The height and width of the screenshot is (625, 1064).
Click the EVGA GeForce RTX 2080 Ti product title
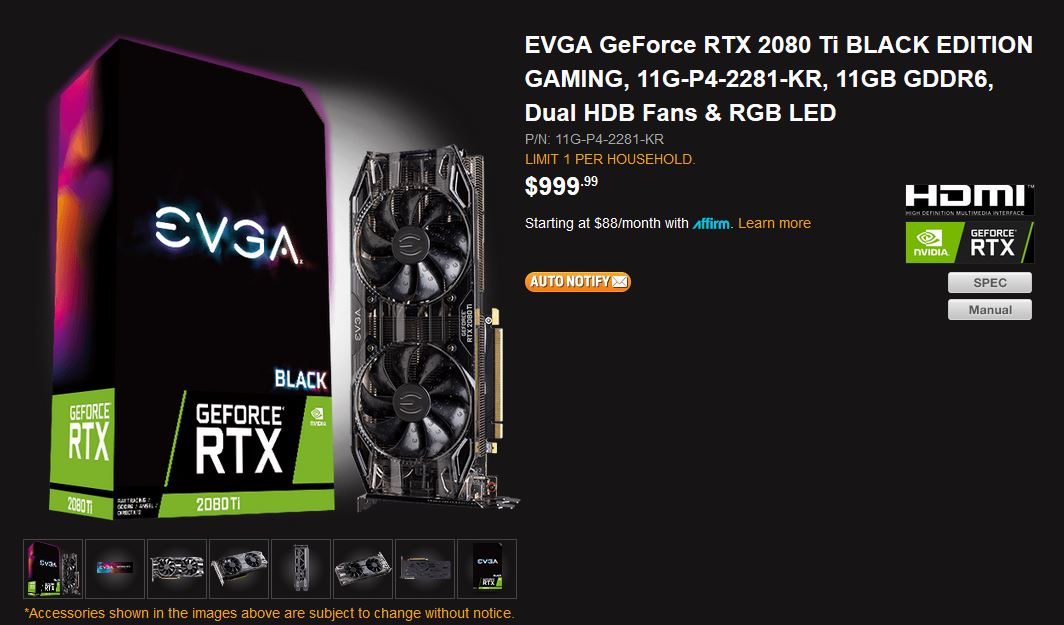[x=778, y=79]
